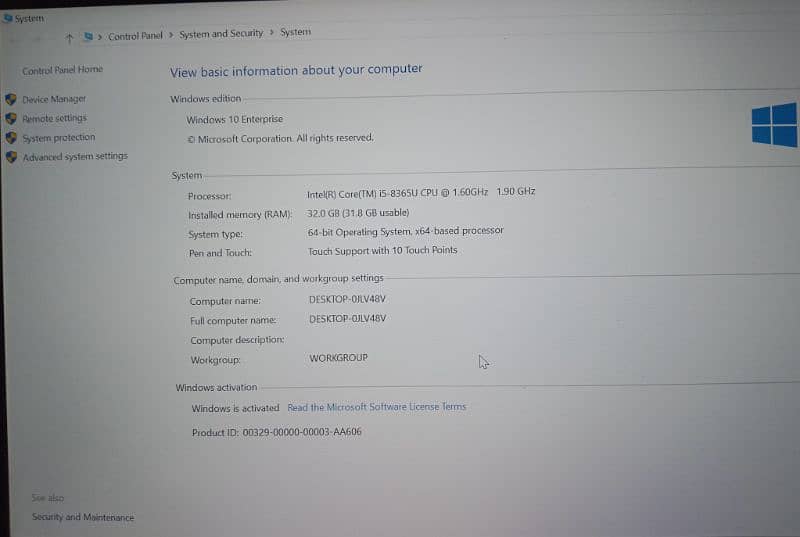The height and width of the screenshot is (537, 800).
Task: Click the System window title icon
Action: point(8,19)
